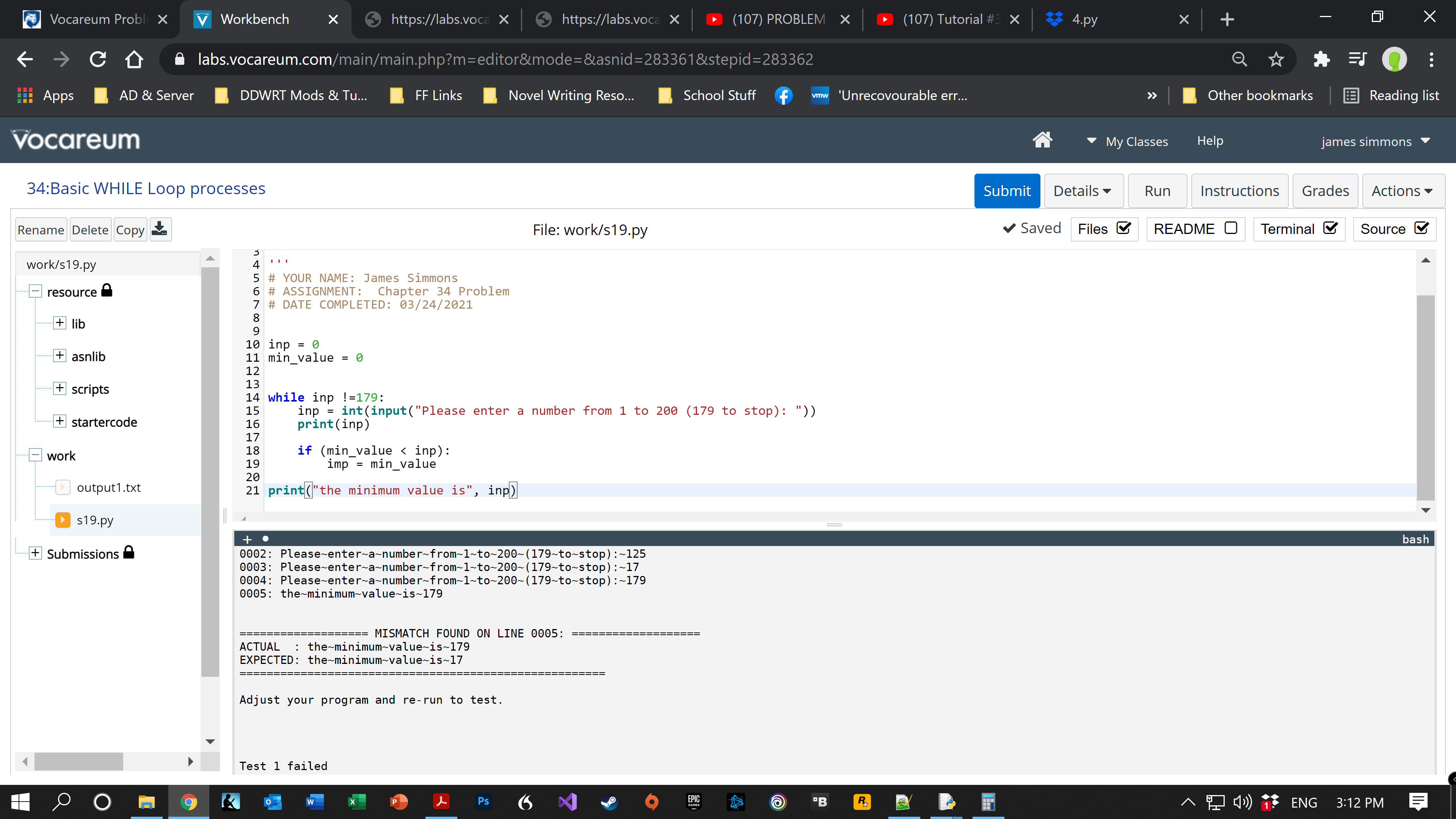Open the notification center icon
The height and width of the screenshot is (819, 1456).
point(1418,802)
